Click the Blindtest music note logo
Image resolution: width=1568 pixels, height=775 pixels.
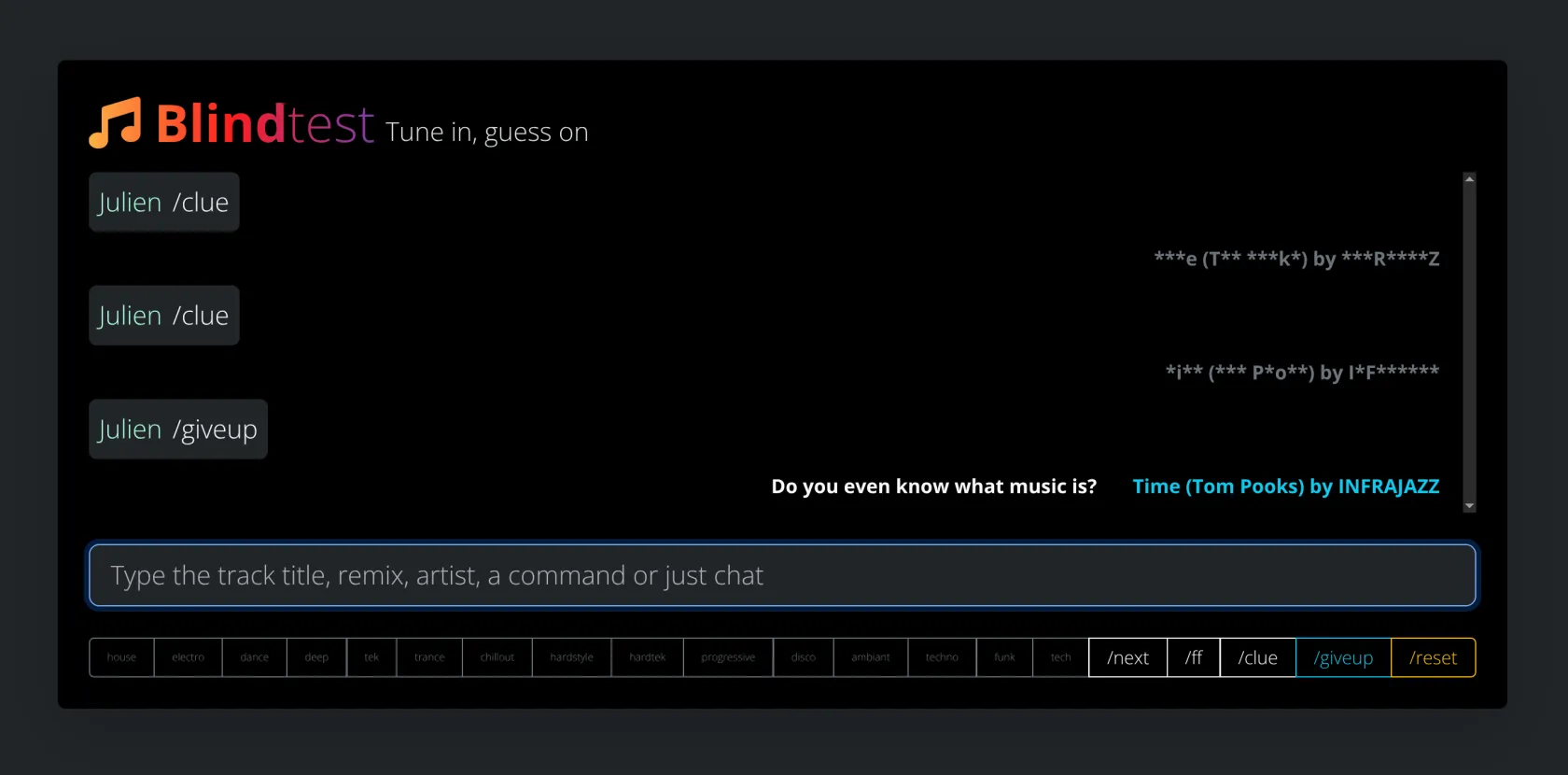[x=115, y=123]
